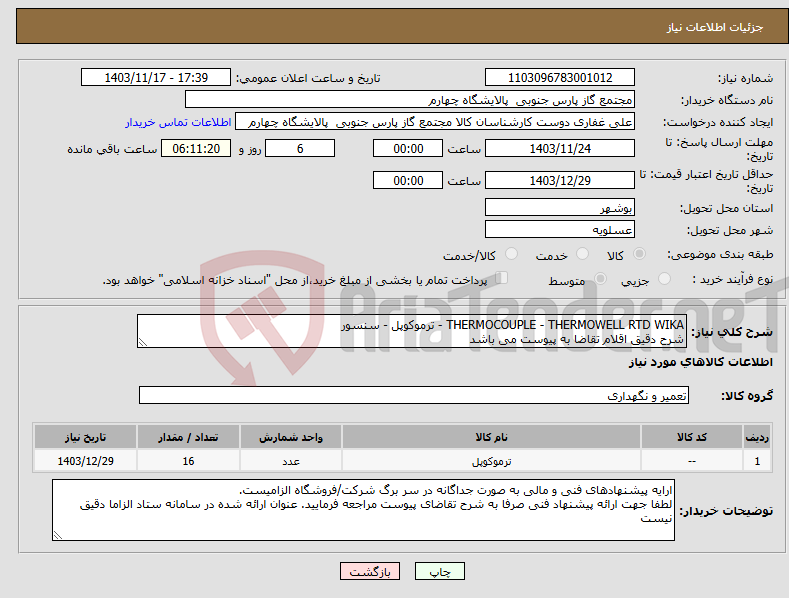Click the تعداد / مقدار column header
This screenshot has width=789, height=598.
pos(188,437)
